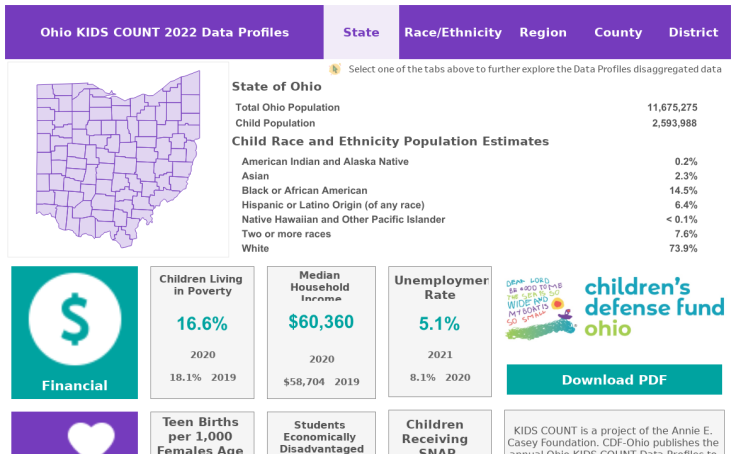Select the Median Household Income card
Image resolution: width=736 pixels, height=454 pixels.
click(321, 331)
